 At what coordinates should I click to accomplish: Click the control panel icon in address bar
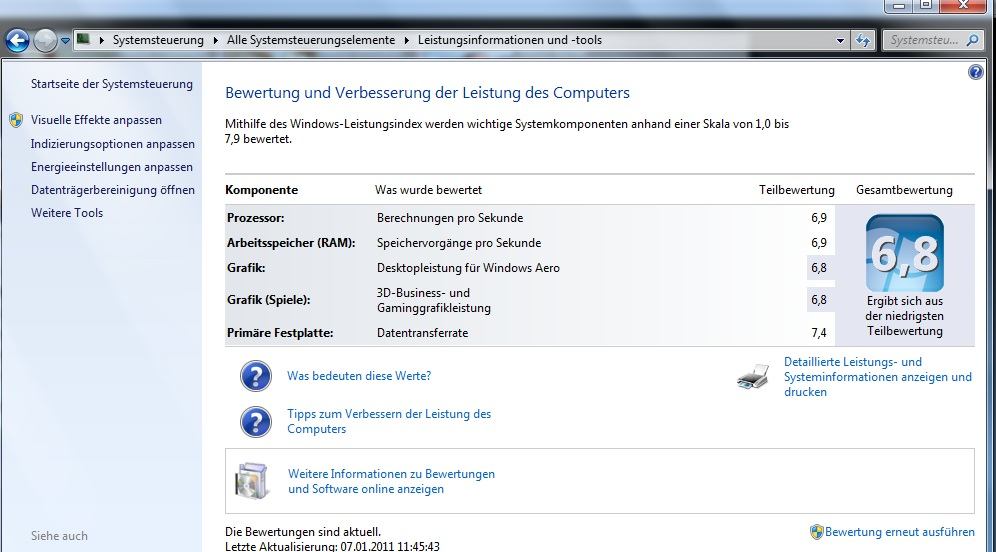click(83, 39)
